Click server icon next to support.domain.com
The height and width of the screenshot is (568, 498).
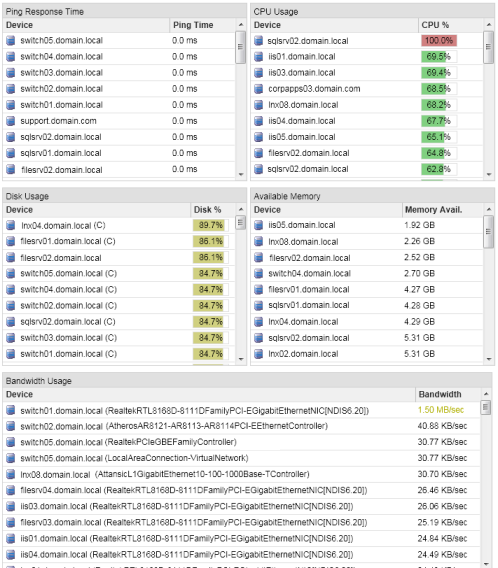(x=11, y=121)
